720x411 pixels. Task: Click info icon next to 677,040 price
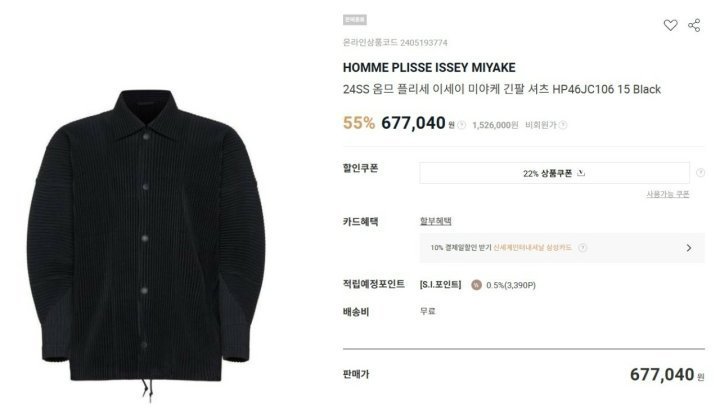461,125
